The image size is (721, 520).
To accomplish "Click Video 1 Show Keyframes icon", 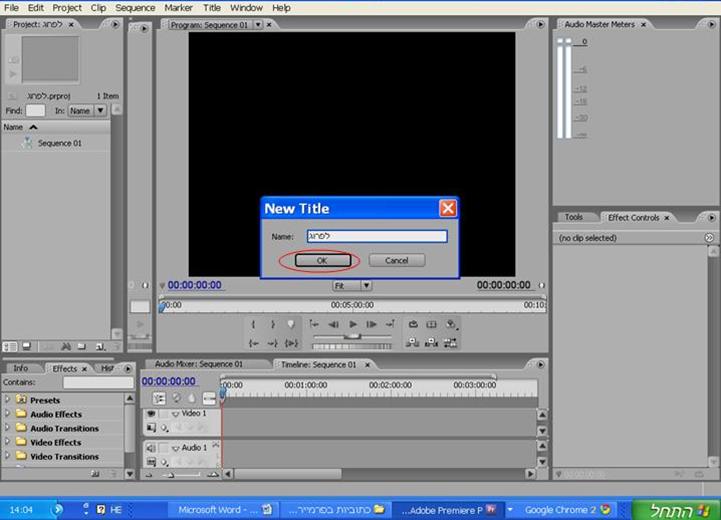I will coord(164,429).
